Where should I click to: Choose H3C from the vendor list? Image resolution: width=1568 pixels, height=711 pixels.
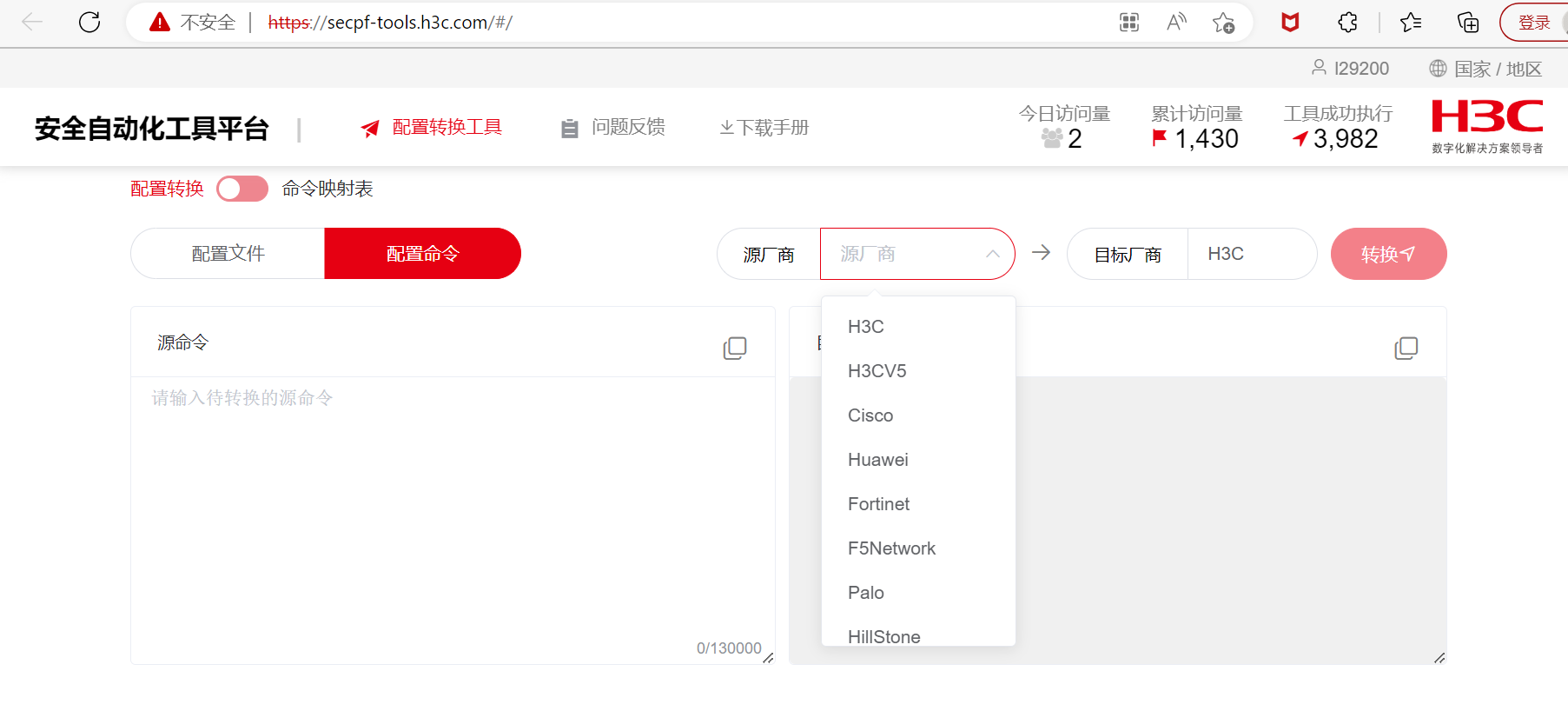point(918,327)
